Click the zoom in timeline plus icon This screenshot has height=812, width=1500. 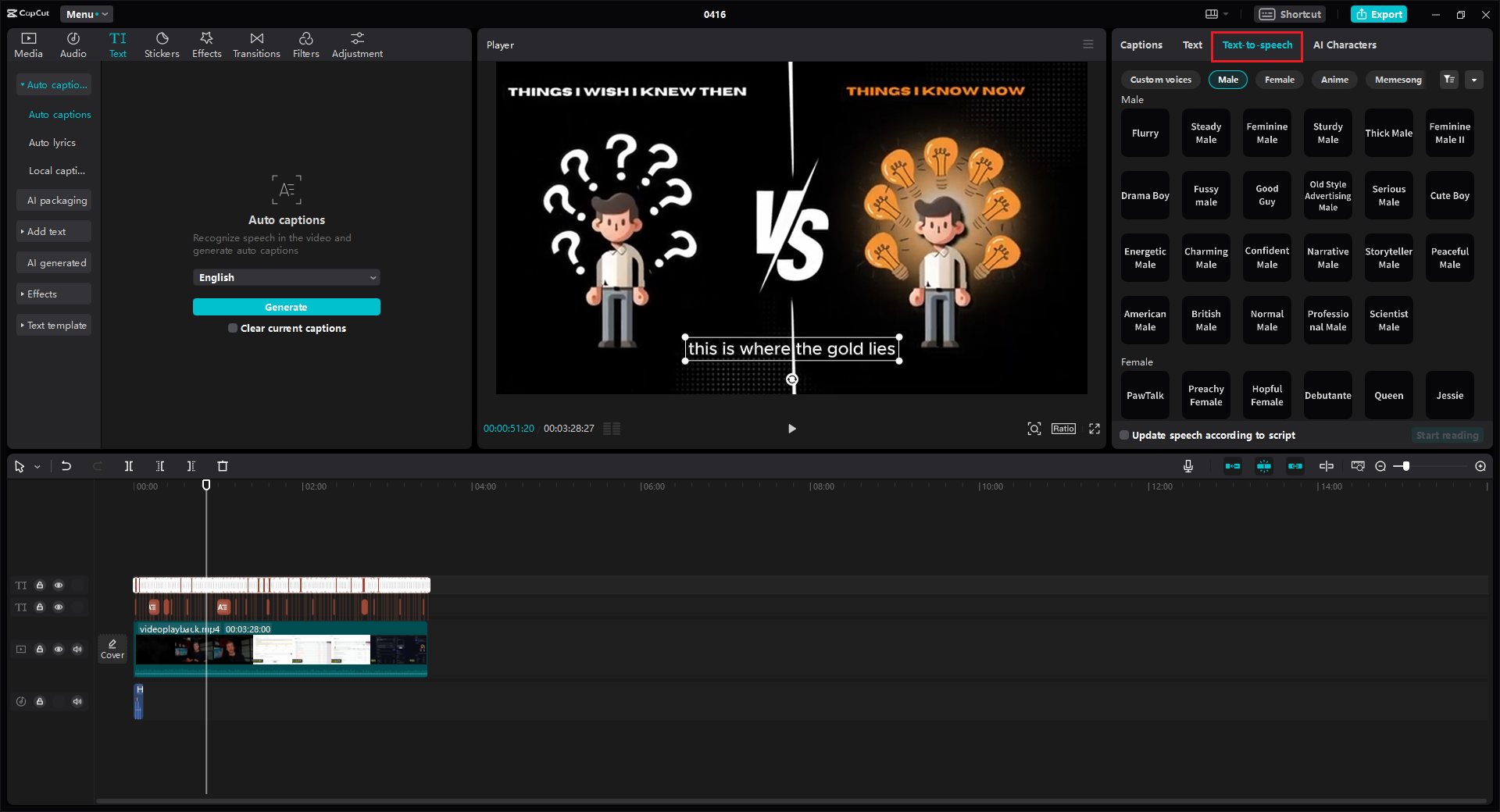(1480, 466)
